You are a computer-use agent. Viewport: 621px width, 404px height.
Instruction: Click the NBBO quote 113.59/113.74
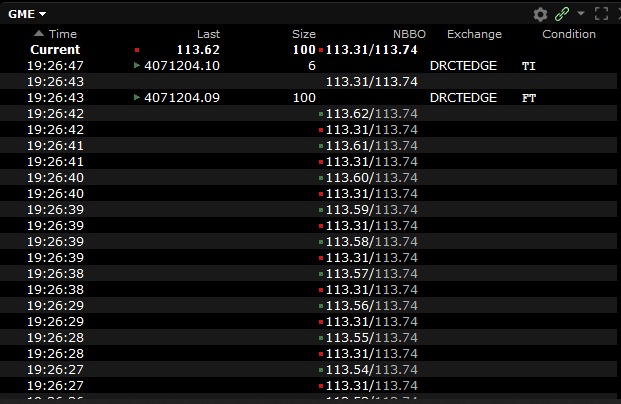371,210
